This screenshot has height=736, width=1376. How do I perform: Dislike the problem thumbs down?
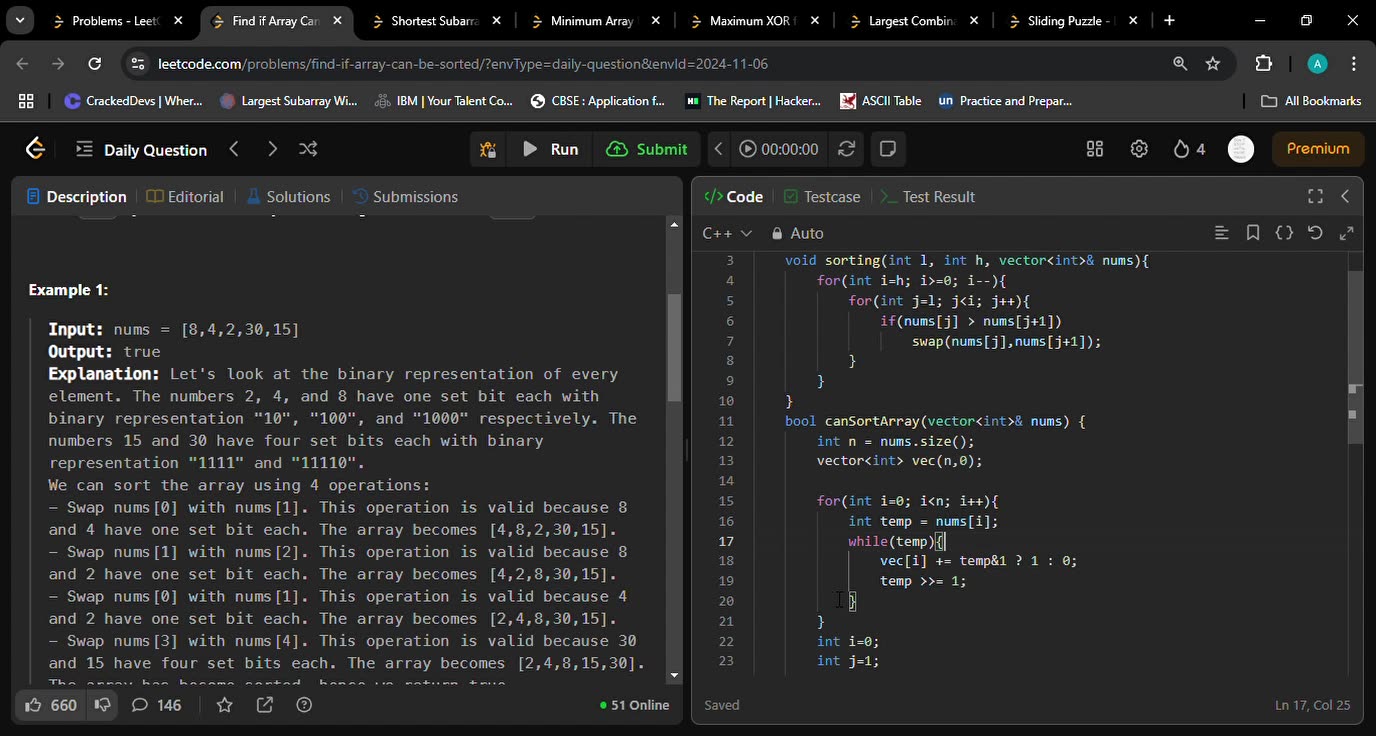pyautogui.click(x=102, y=705)
